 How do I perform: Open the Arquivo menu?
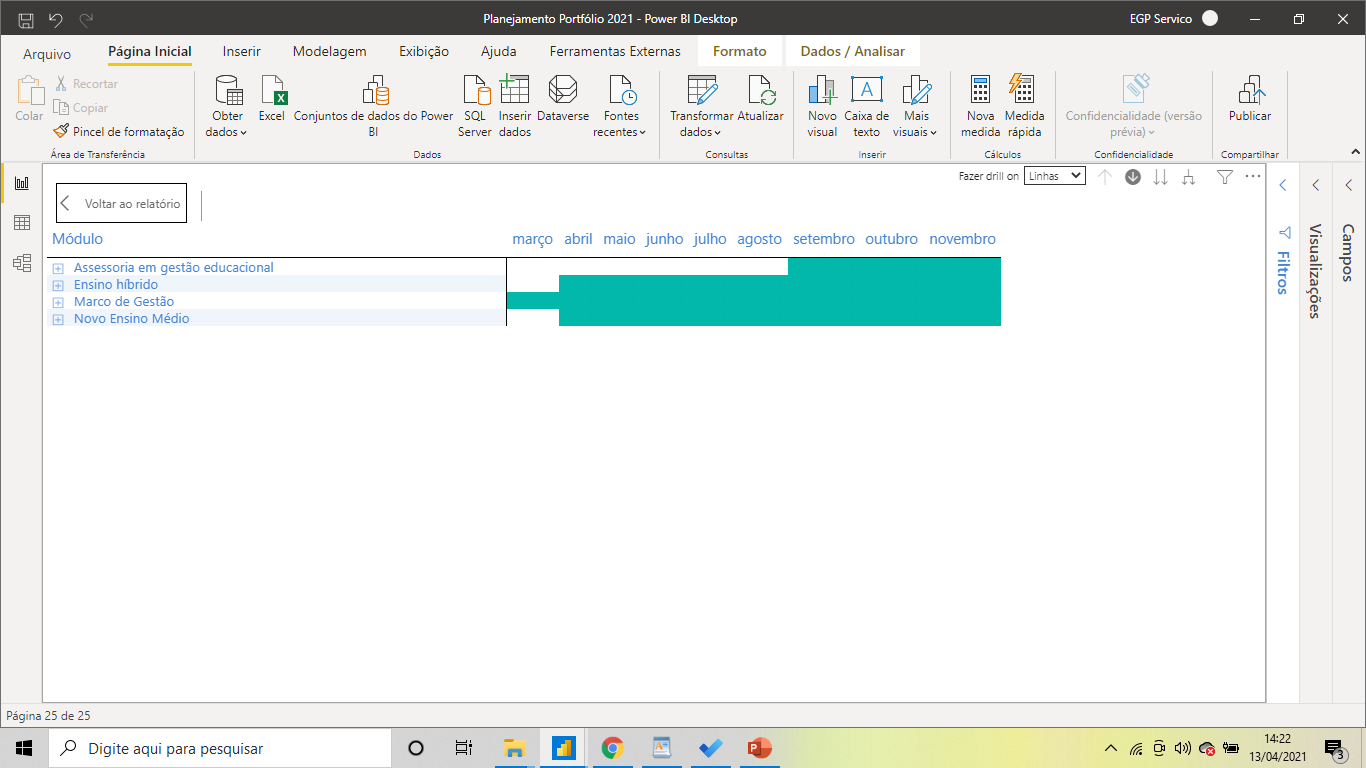pyautogui.click(x=47, y=53)
